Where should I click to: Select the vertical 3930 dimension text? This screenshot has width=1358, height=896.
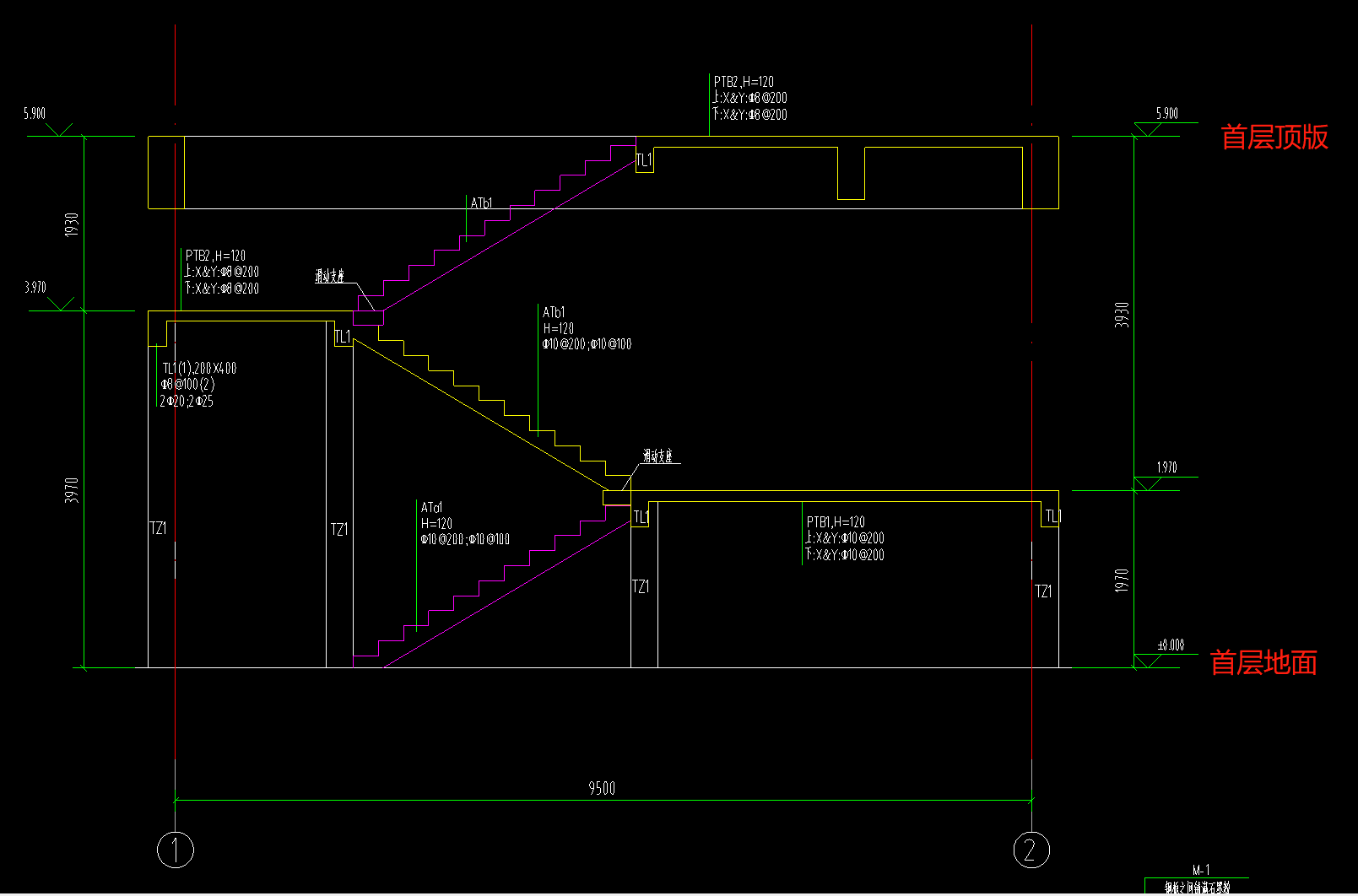[1122, 315]
